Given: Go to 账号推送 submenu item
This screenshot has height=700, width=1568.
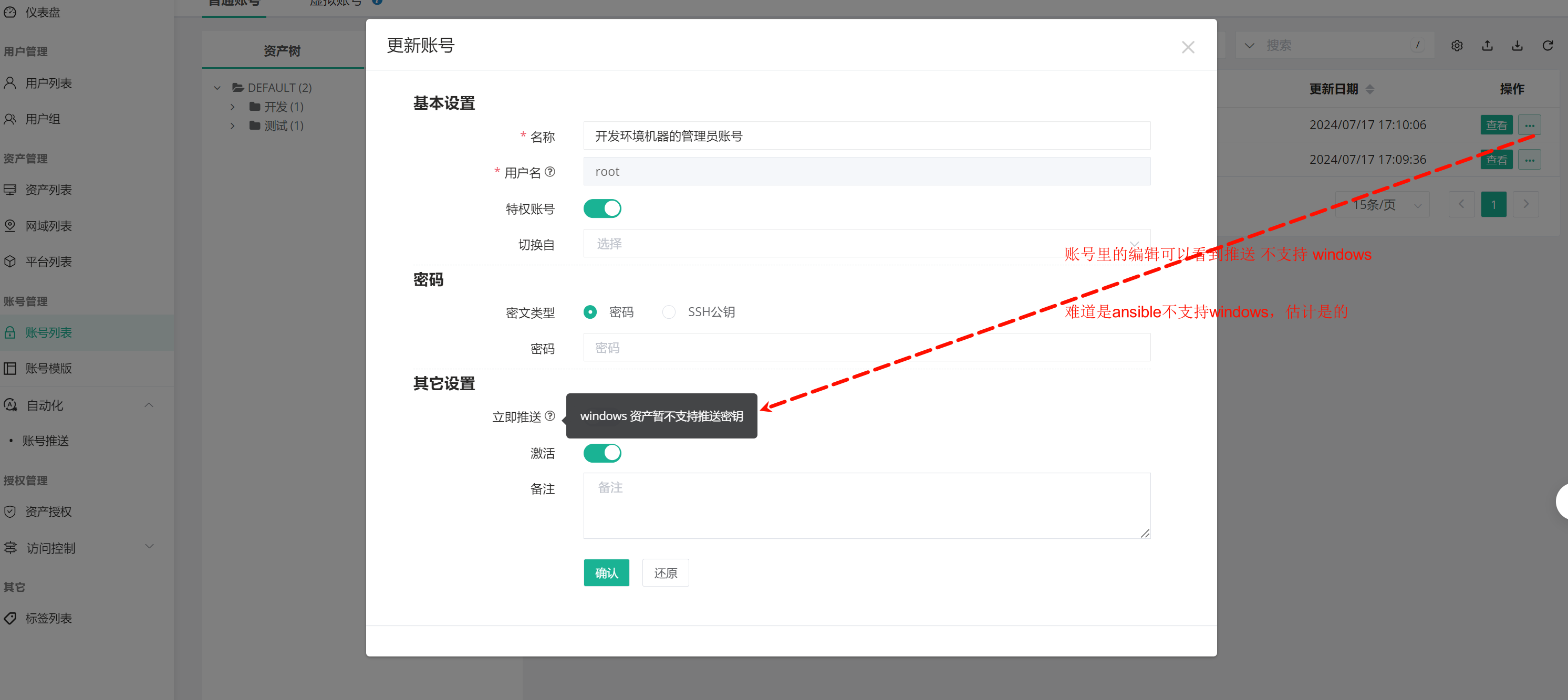Looking at the screenshot, I should [x=46, y=441].
